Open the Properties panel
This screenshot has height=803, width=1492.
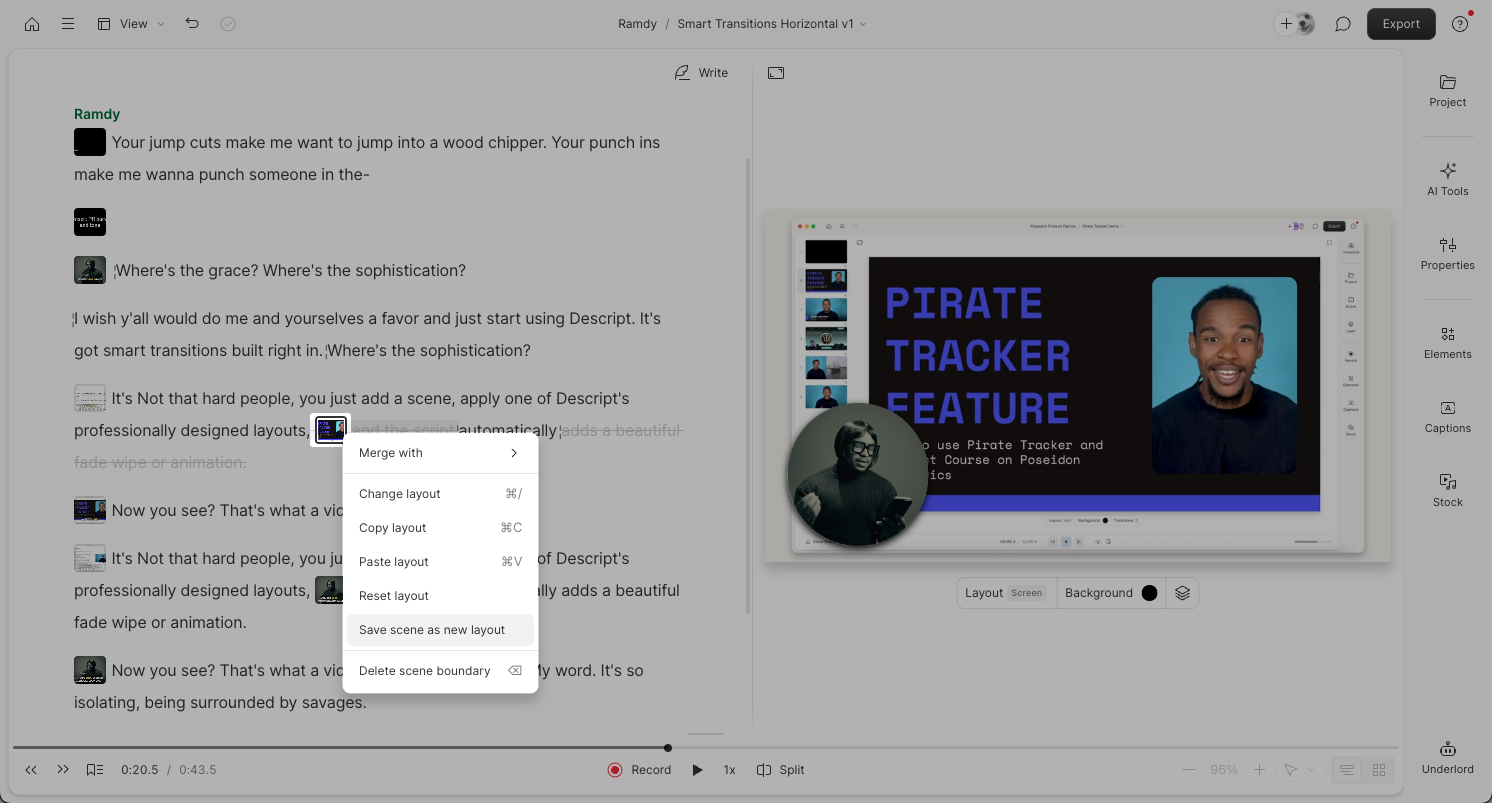(x=1447, y=255)
